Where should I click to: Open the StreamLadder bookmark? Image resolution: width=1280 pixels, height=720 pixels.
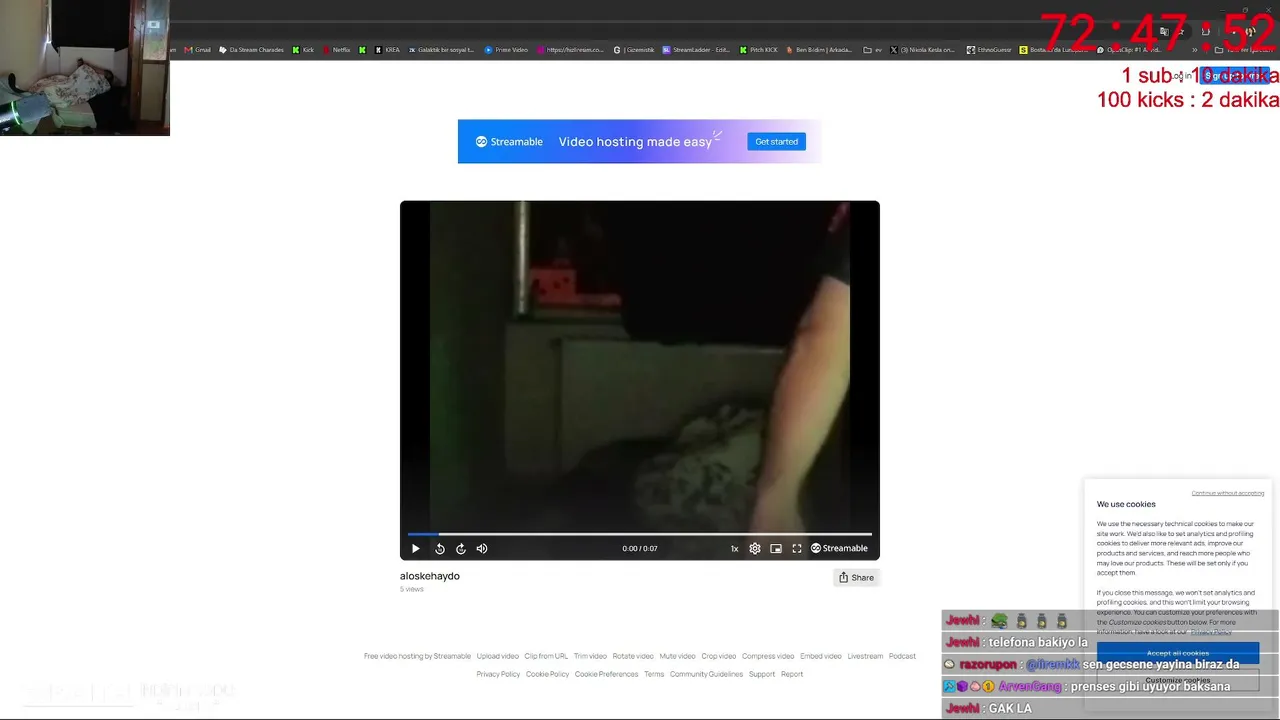tap(696, 50)
